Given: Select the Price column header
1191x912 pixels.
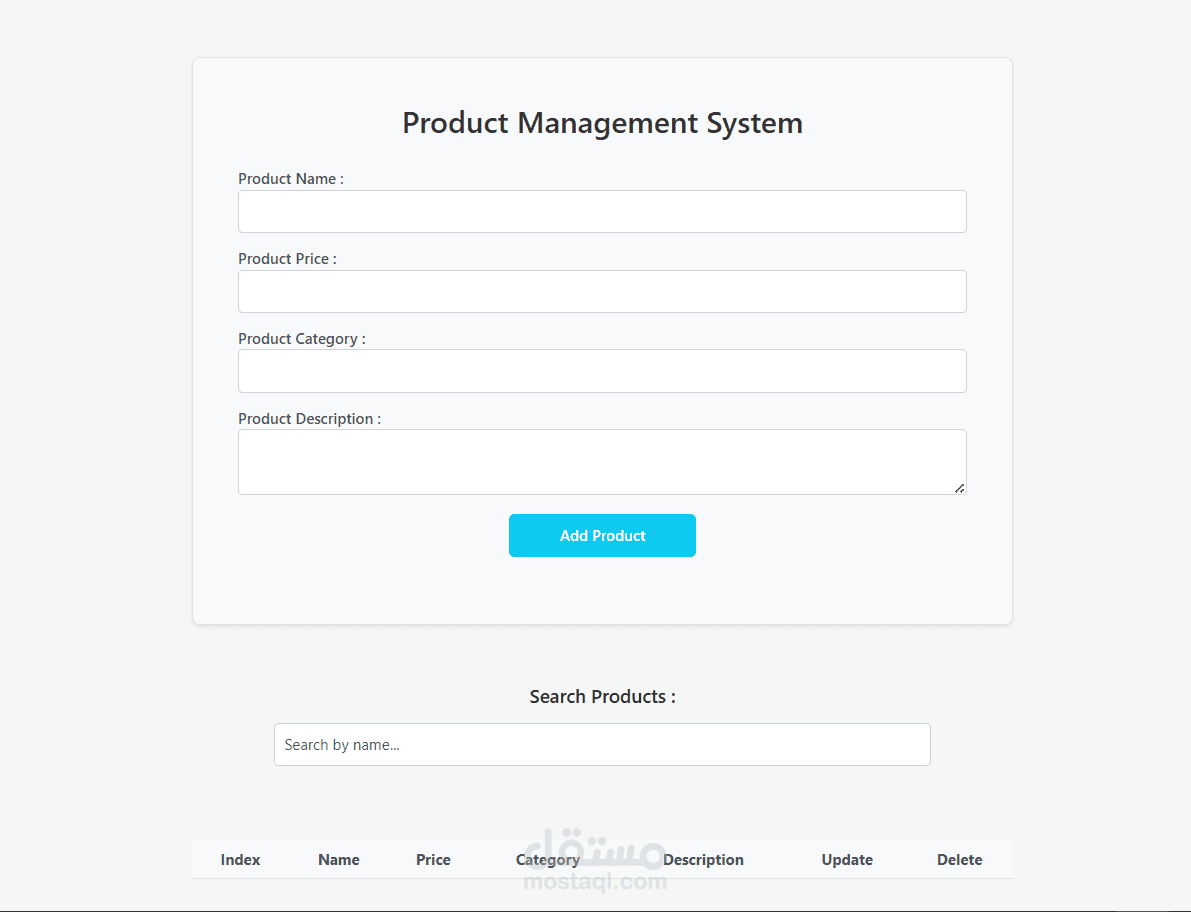Looking at the screenshot, I should 433,859.
